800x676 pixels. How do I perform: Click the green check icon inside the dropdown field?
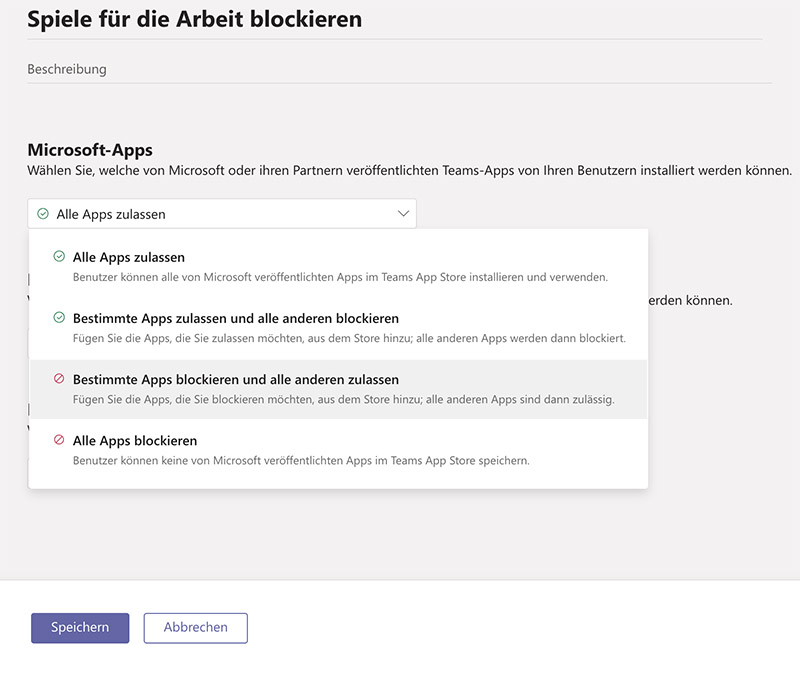coord(43,214)
